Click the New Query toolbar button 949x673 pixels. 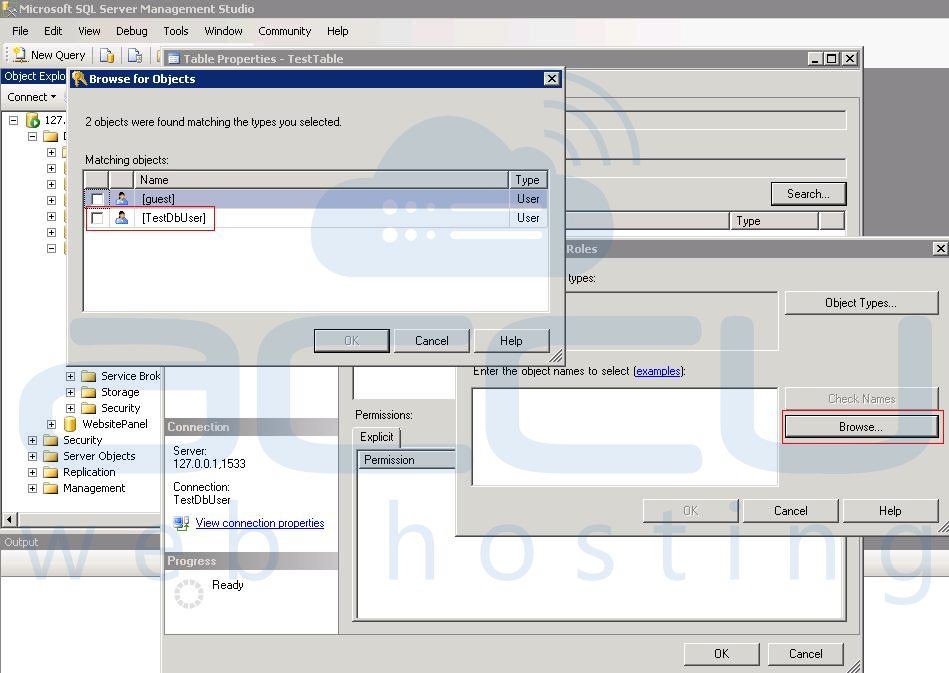50,55
